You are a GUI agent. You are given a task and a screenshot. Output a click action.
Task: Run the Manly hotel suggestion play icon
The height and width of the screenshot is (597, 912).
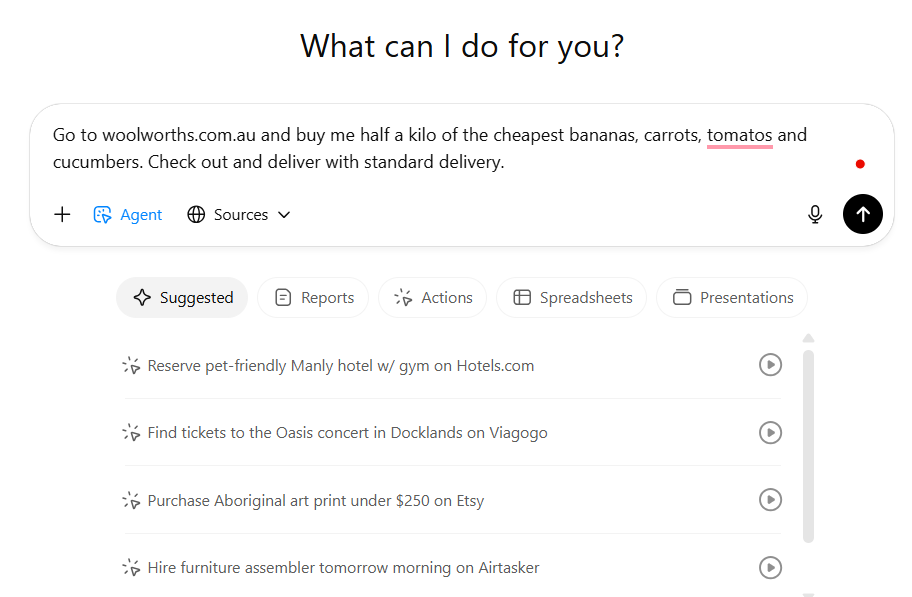(x=770, y=365)
